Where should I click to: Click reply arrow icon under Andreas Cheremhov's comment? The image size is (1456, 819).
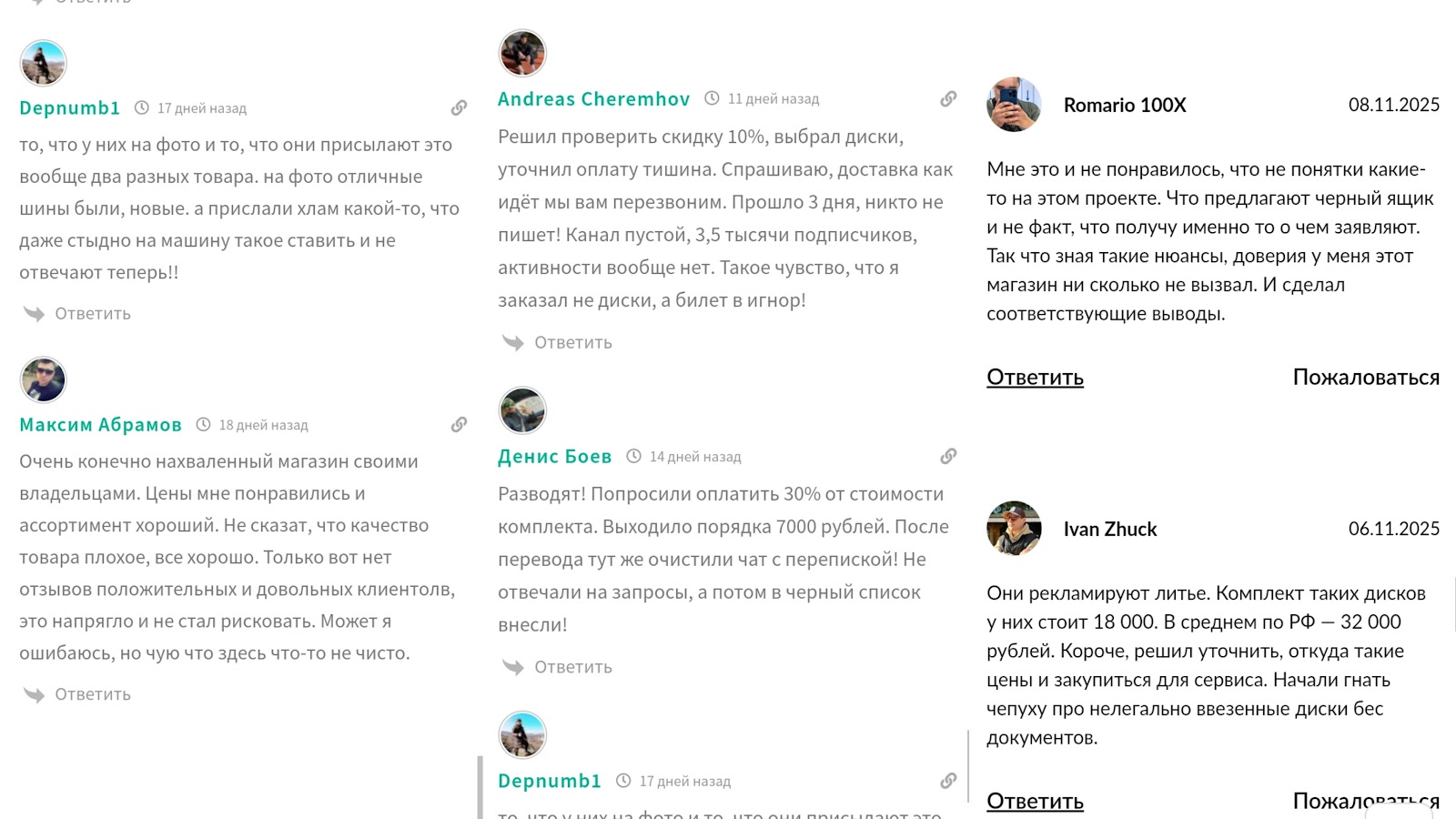tap(513, 343)
